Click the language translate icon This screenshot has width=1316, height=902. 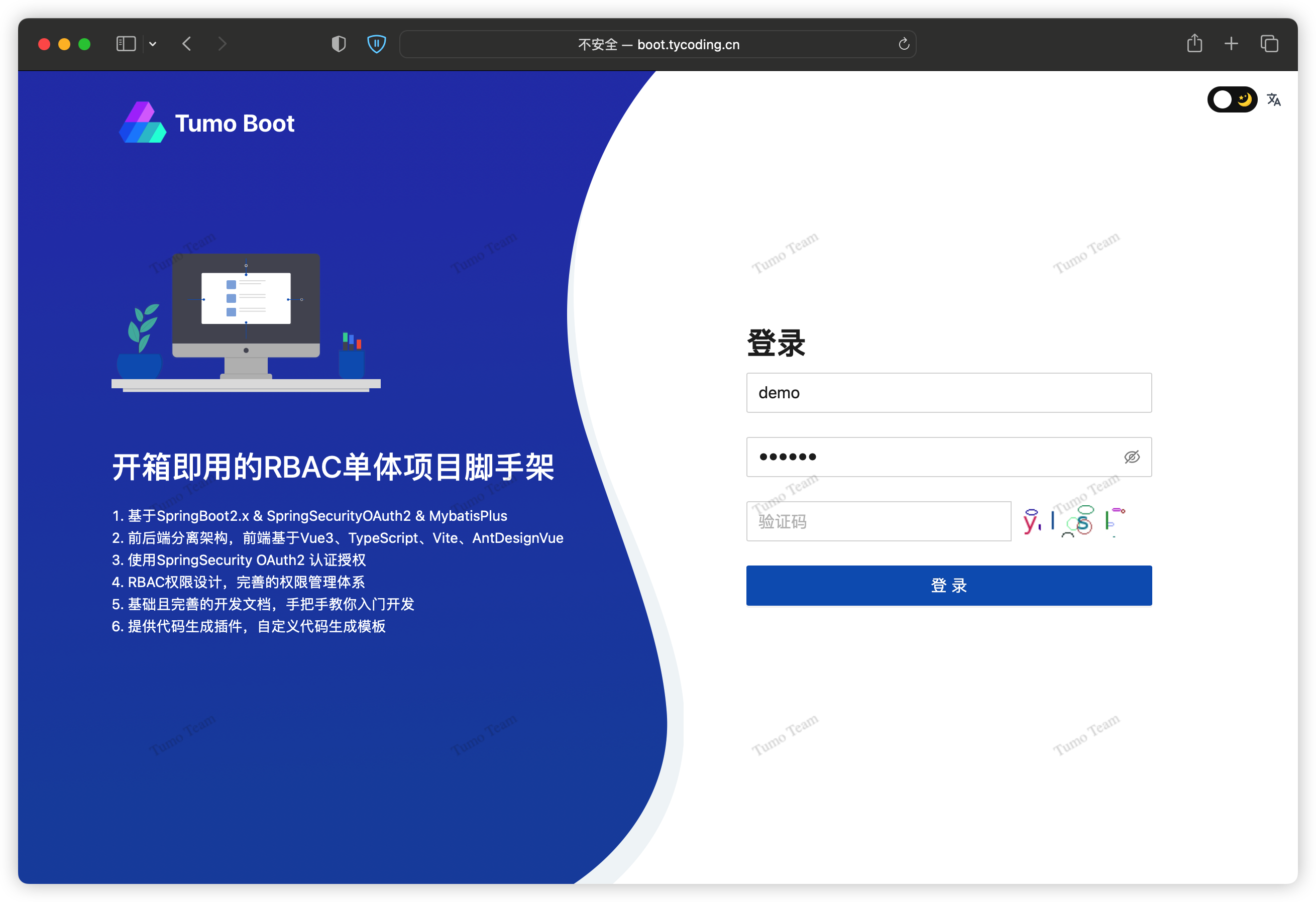(x=1273, y=99)
